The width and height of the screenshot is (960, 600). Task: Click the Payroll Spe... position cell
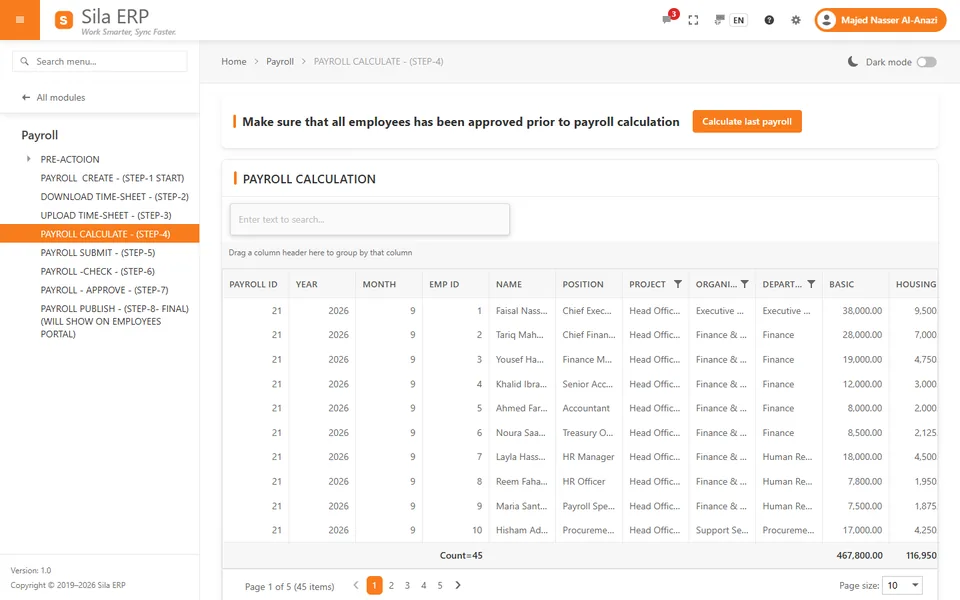click(589, 506)
